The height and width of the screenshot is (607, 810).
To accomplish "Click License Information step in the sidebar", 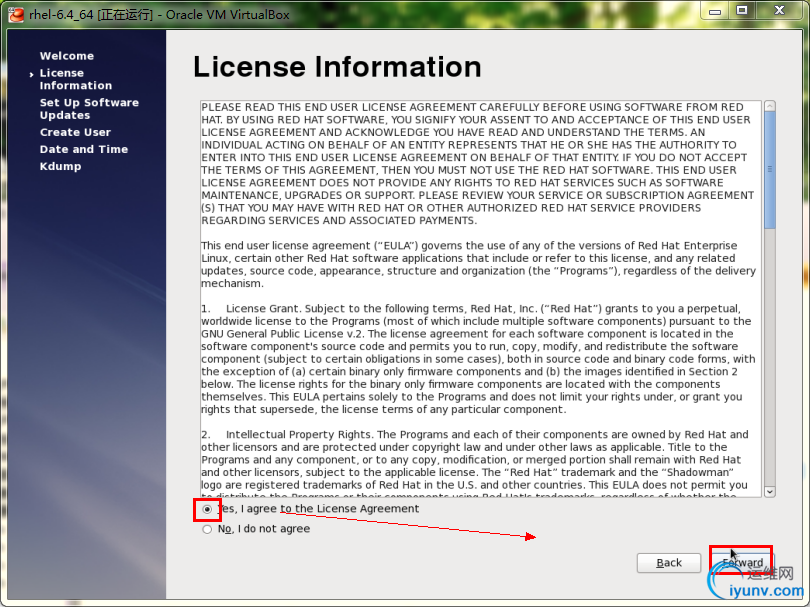I will (x=75, y=79).
